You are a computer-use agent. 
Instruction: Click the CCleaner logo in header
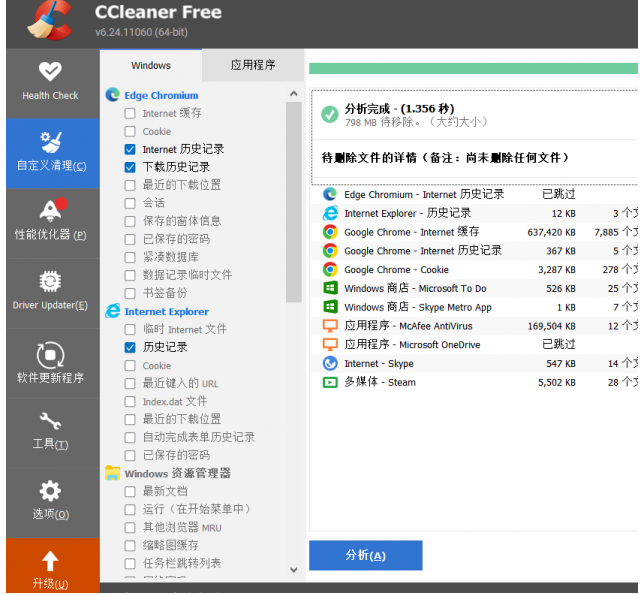pos(50,20)
